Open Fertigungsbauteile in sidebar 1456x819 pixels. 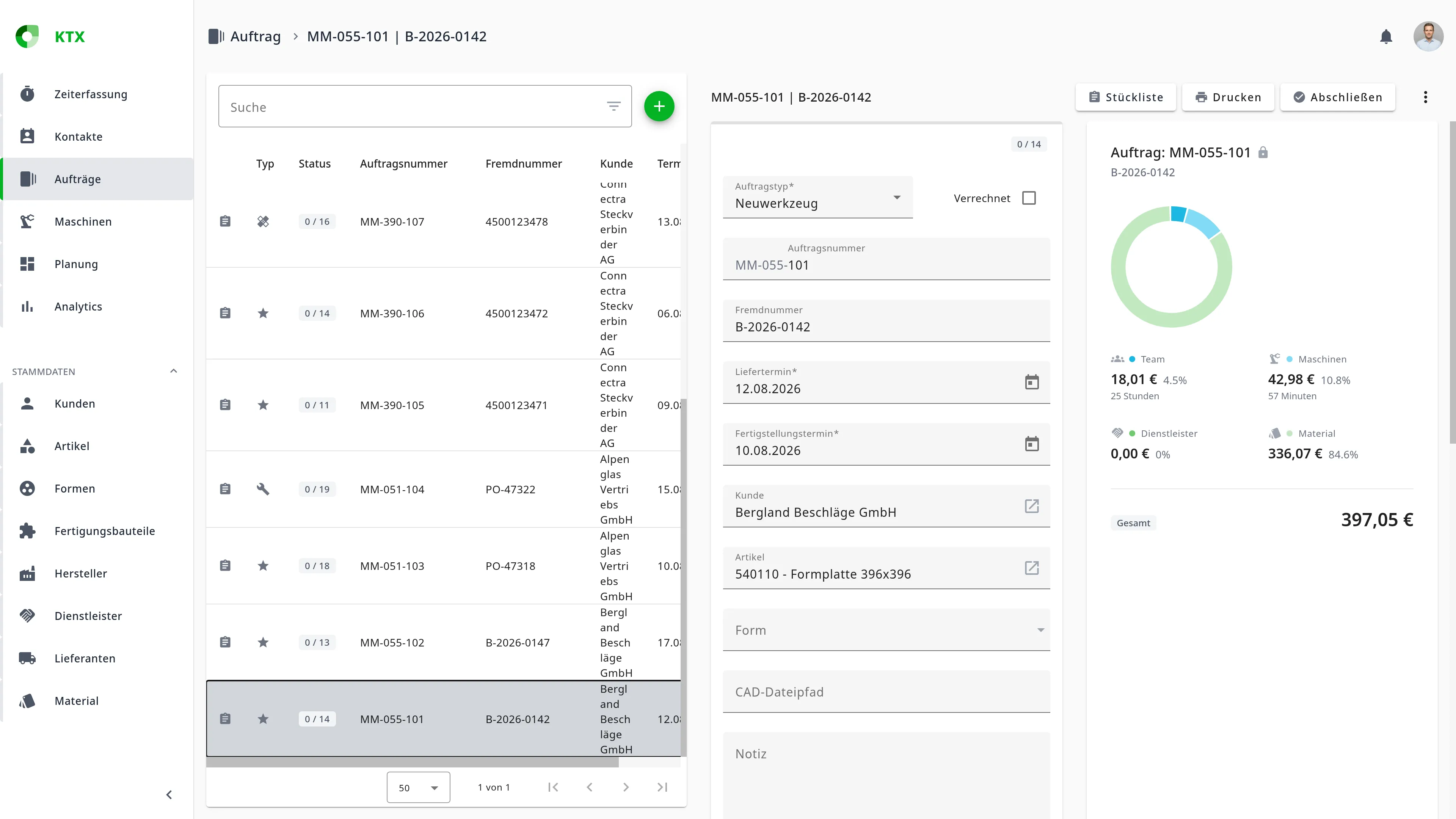[97, 531]
